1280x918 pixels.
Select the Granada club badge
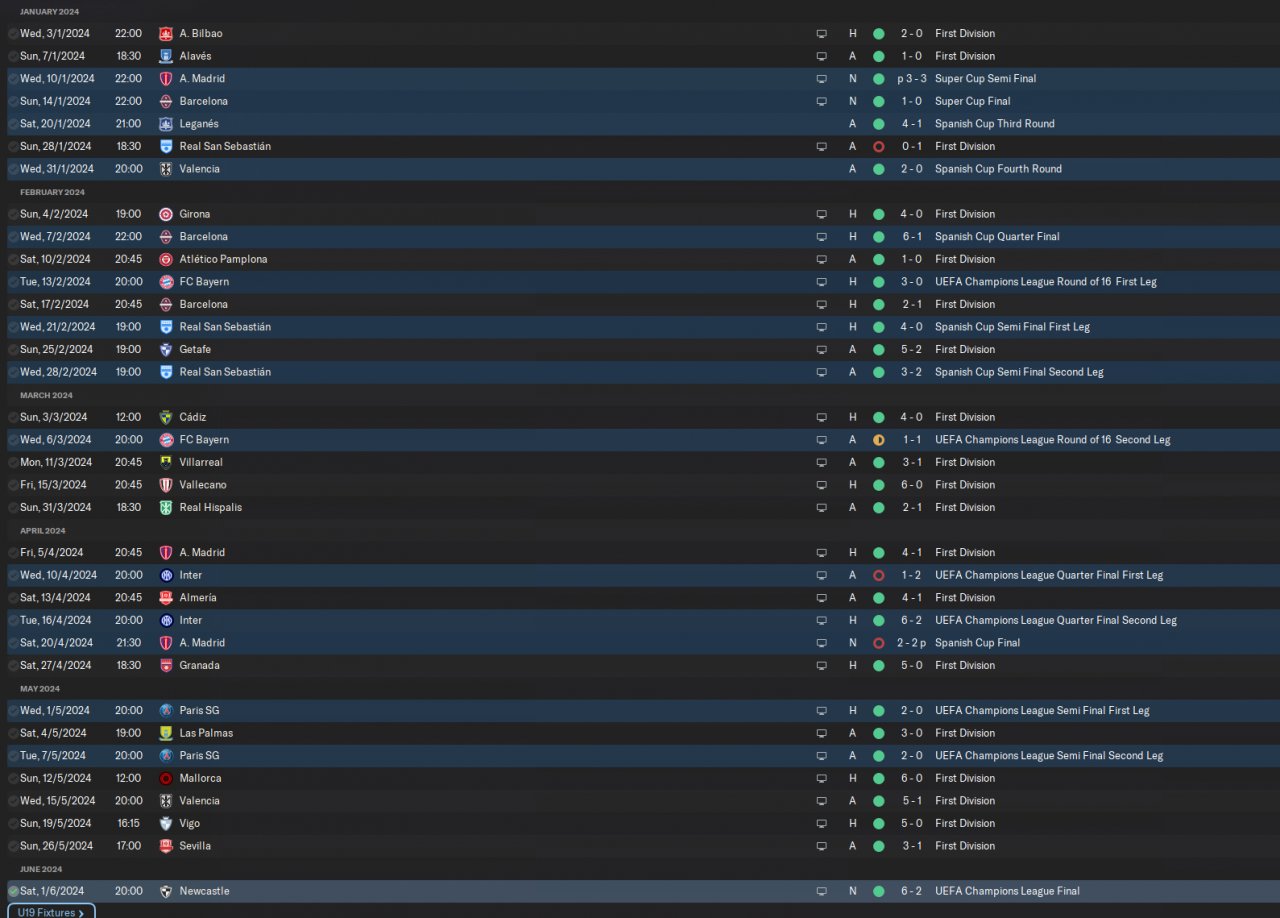pyautogui.click(x=166, y=666)
